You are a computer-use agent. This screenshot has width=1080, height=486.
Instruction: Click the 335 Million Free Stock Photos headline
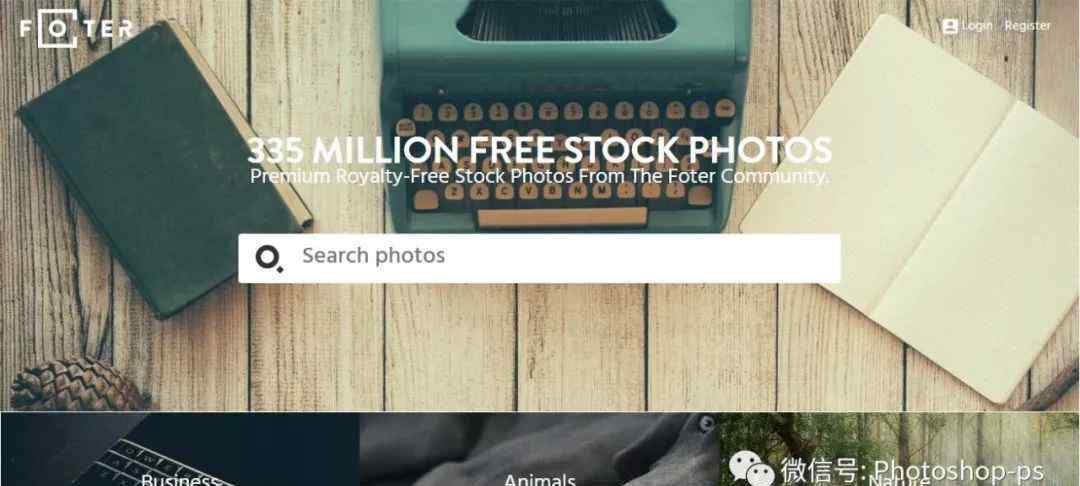point(539,150)
